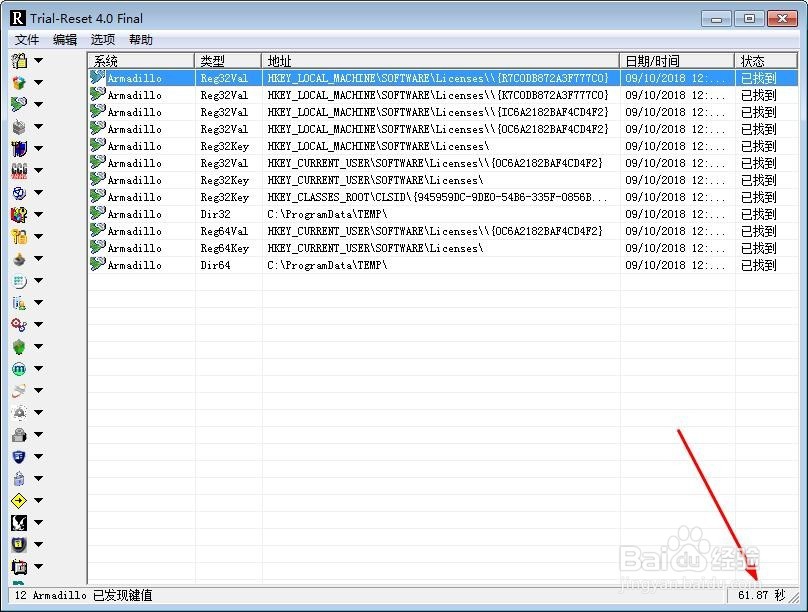The width and height of the screenshot is (808, 612).
Task: Click the round white grid sidebar icon
Action: (x=19, y=281)
